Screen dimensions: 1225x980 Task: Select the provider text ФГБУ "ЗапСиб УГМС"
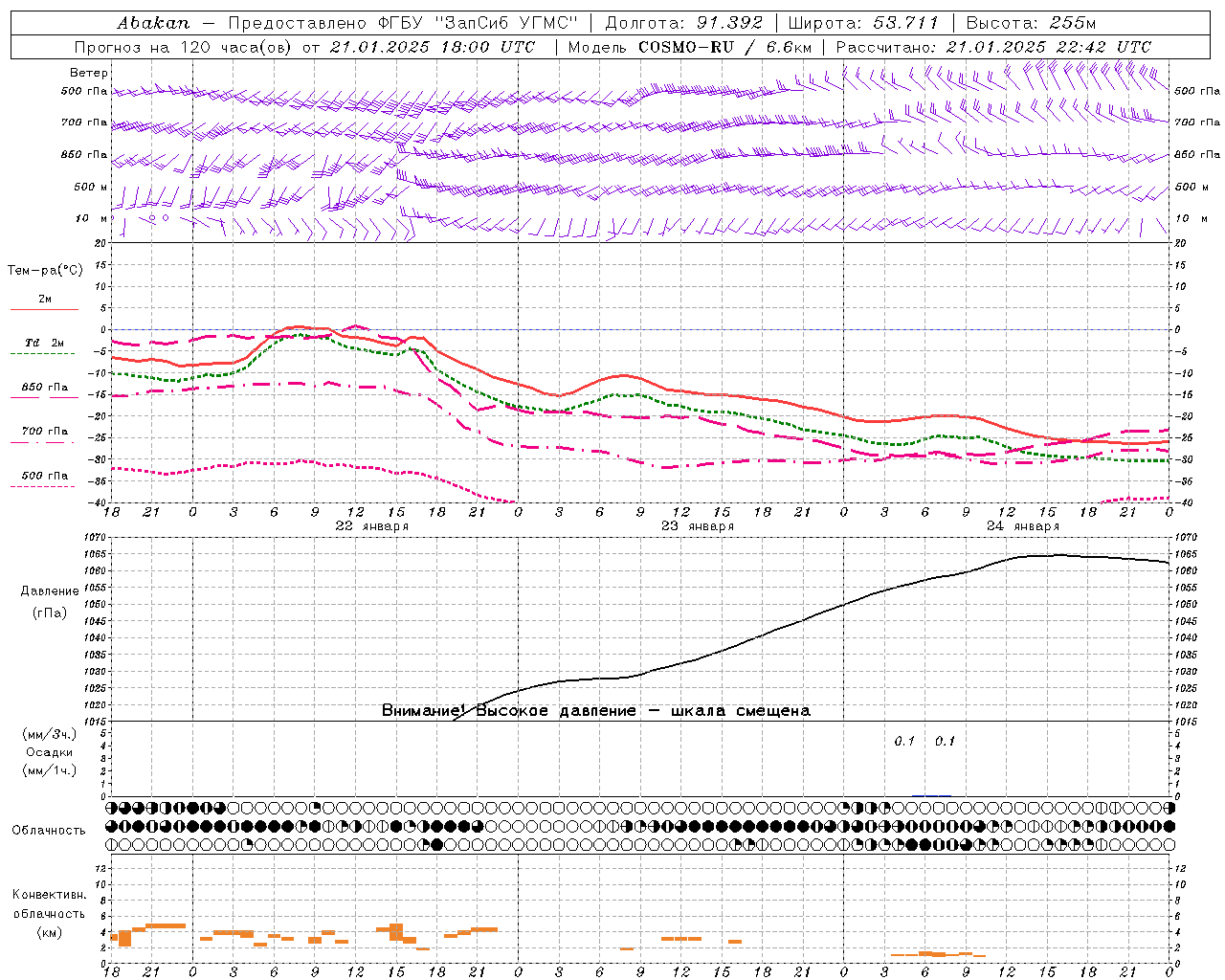(480, 23)
